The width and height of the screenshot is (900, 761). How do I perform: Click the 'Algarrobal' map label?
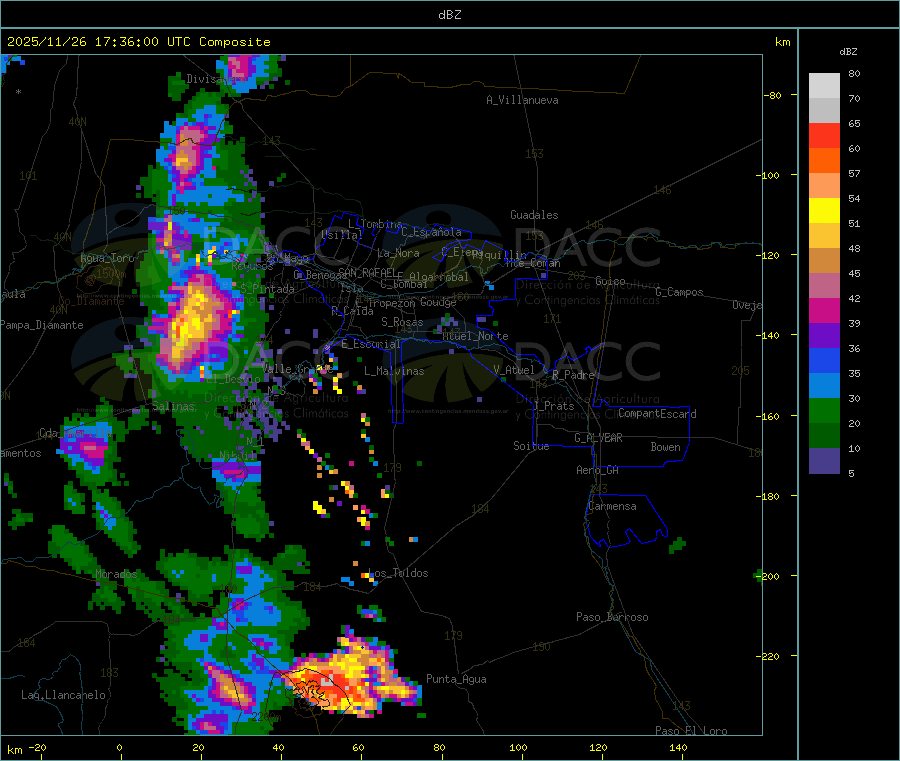point(439,277)
